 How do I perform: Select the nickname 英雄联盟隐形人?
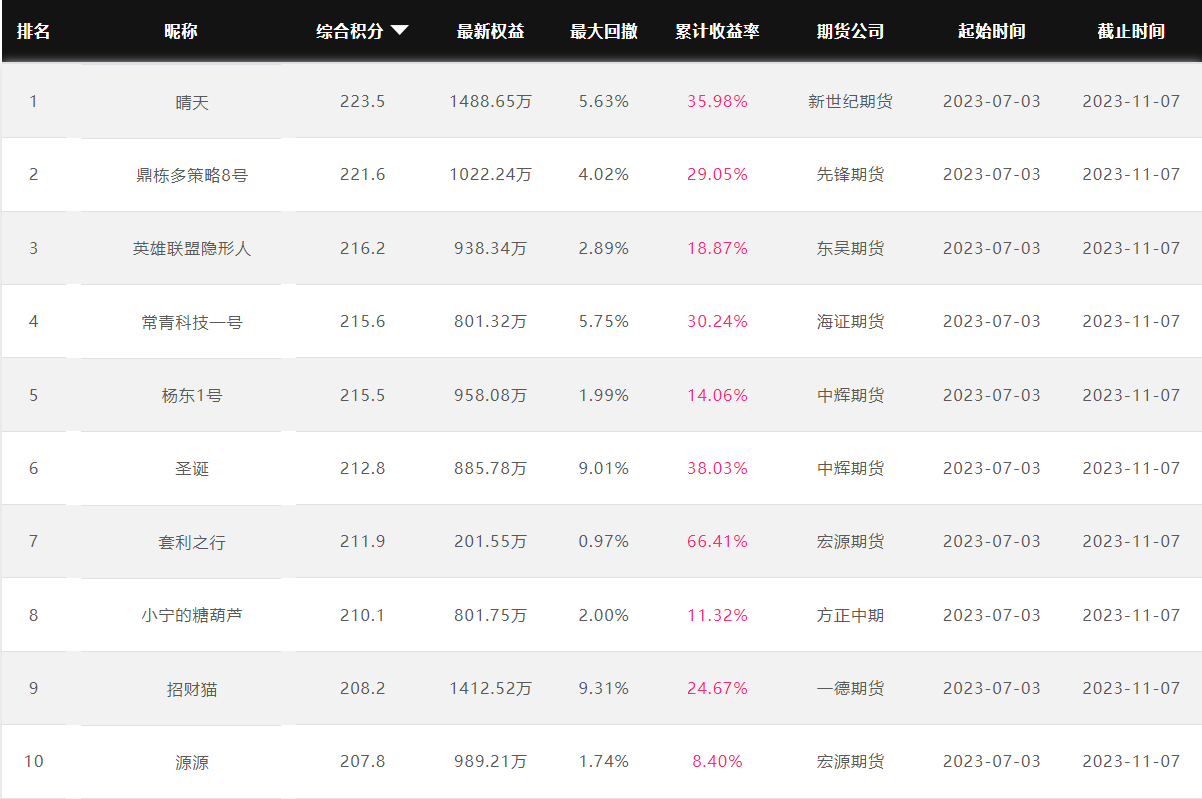click(x=192, y=248)
